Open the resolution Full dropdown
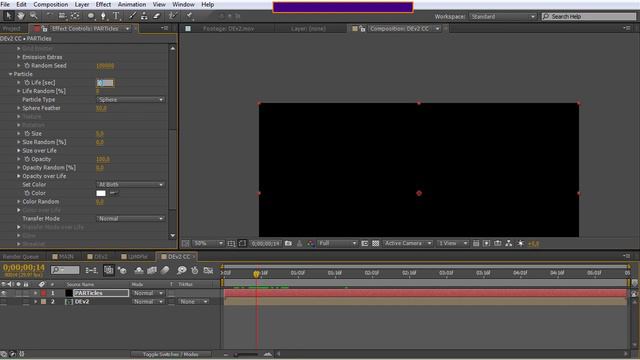Screen dimensions: 640x360 pos(338,243)
